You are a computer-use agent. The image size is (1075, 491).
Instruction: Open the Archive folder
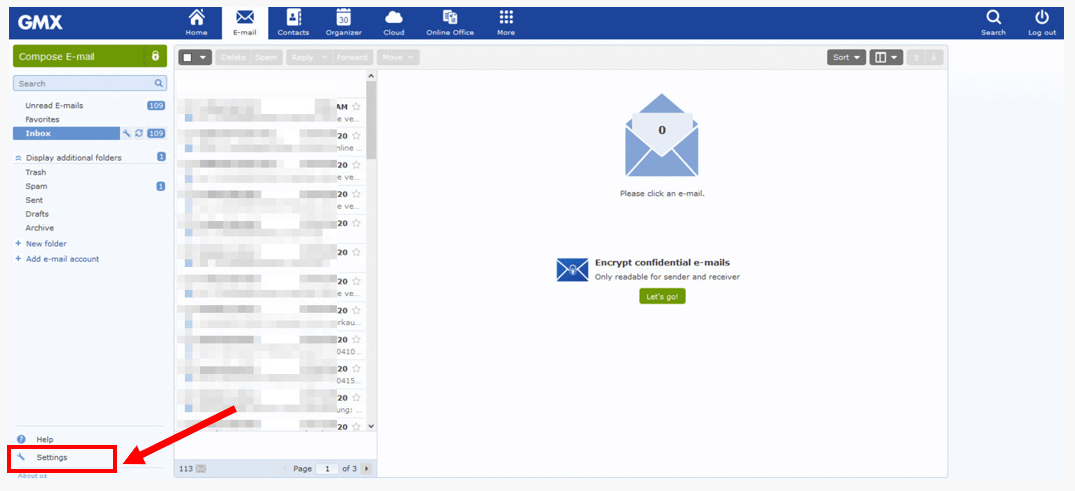pyautogui.click(x=40, y=228)
